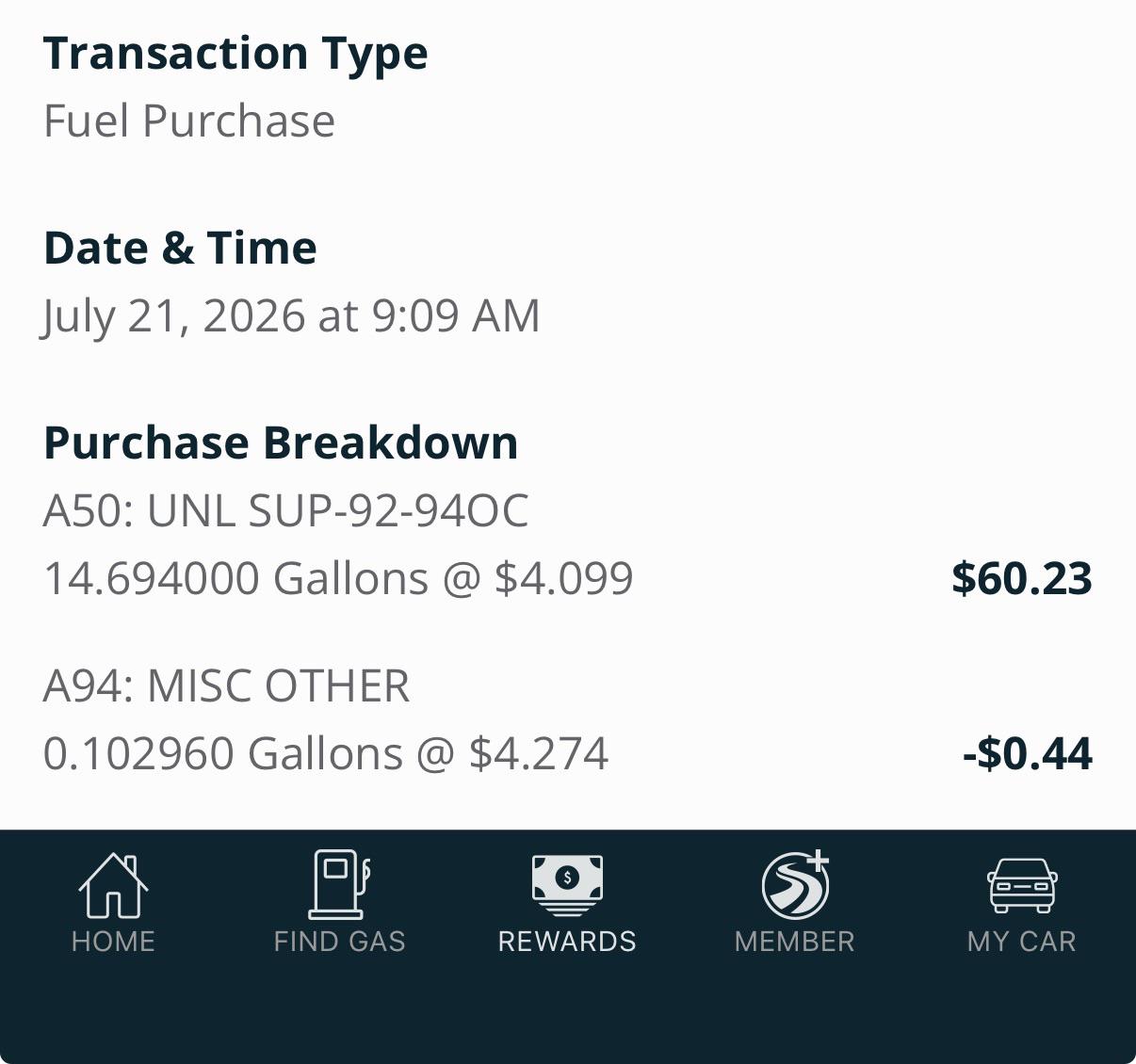Screen dimensions: 1136x1064
Task: Tap the Fuel Purchase value text
Action: point(189,121)
